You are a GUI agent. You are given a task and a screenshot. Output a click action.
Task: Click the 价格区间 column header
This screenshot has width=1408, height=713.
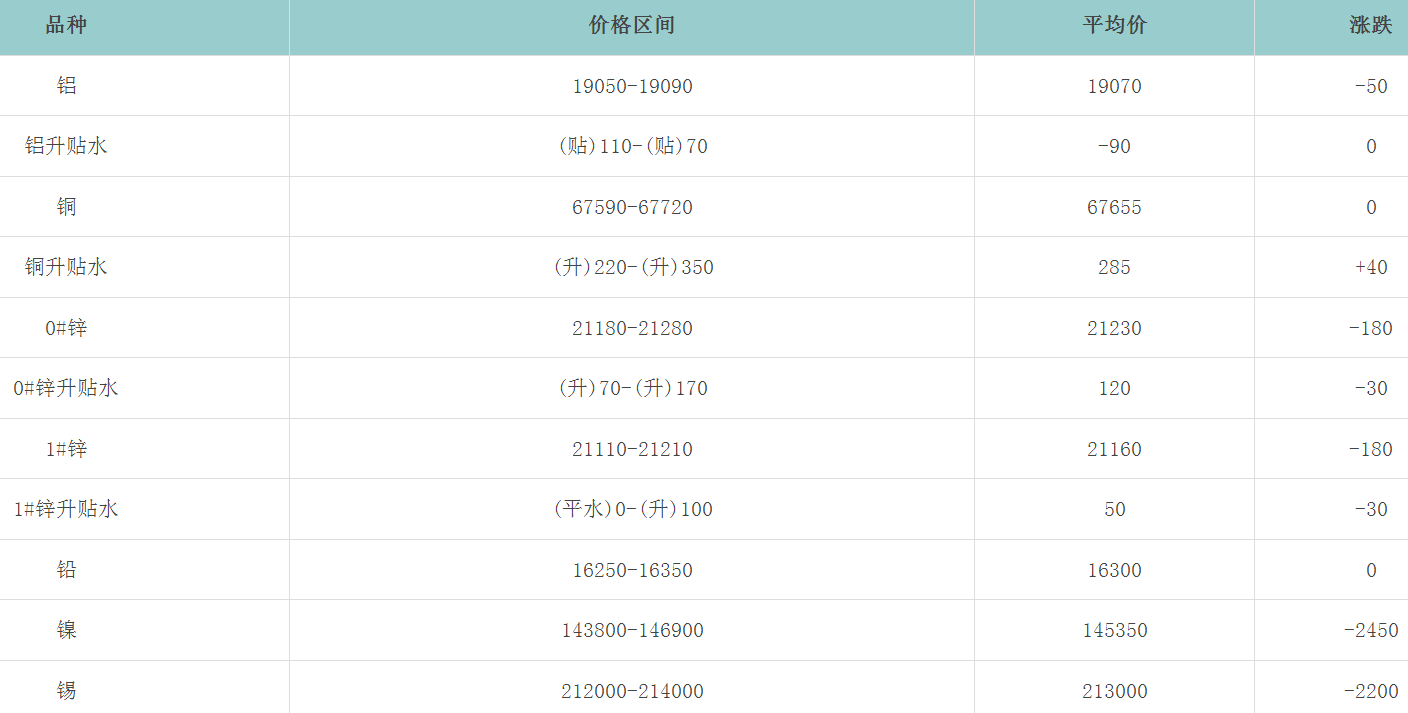pyautogui.click(x=632, y=26)
